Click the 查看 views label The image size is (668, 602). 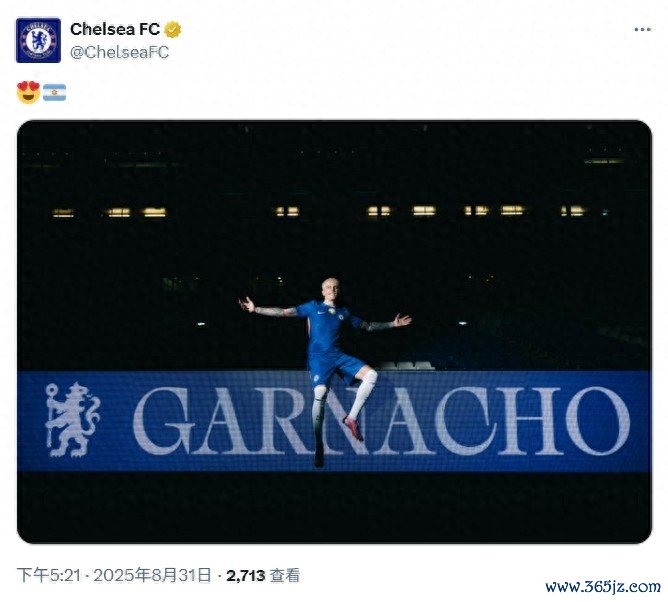point(285,576)
